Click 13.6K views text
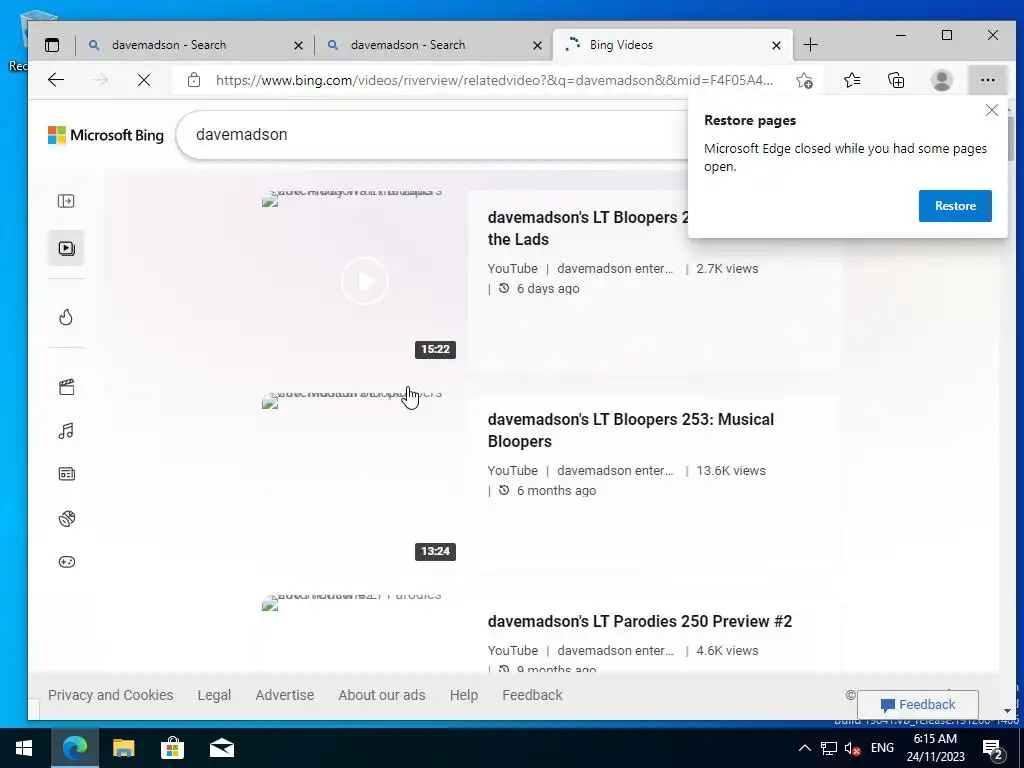The image size is (1024, 768). 731,470
